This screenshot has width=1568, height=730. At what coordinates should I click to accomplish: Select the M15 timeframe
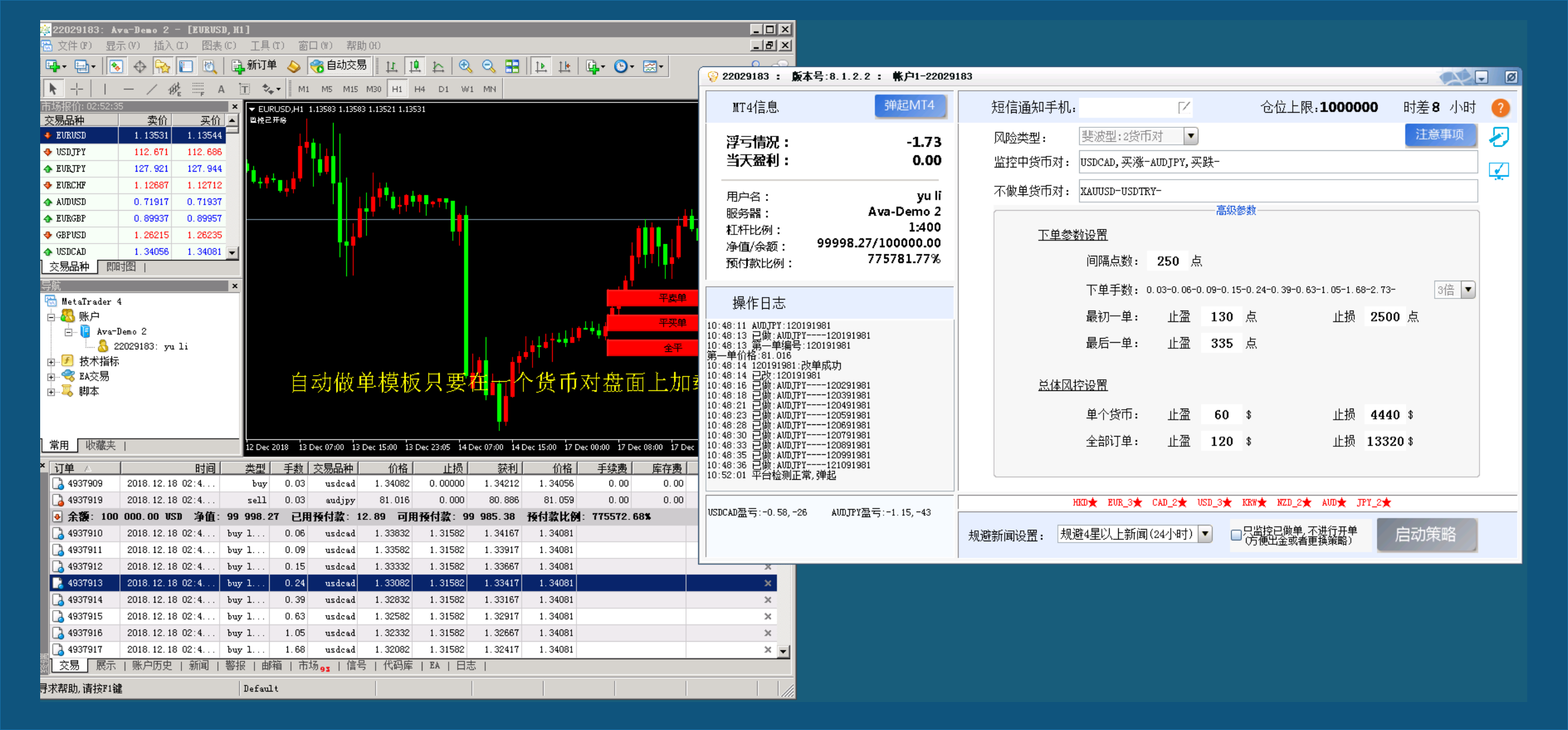[x=351, y=89]
